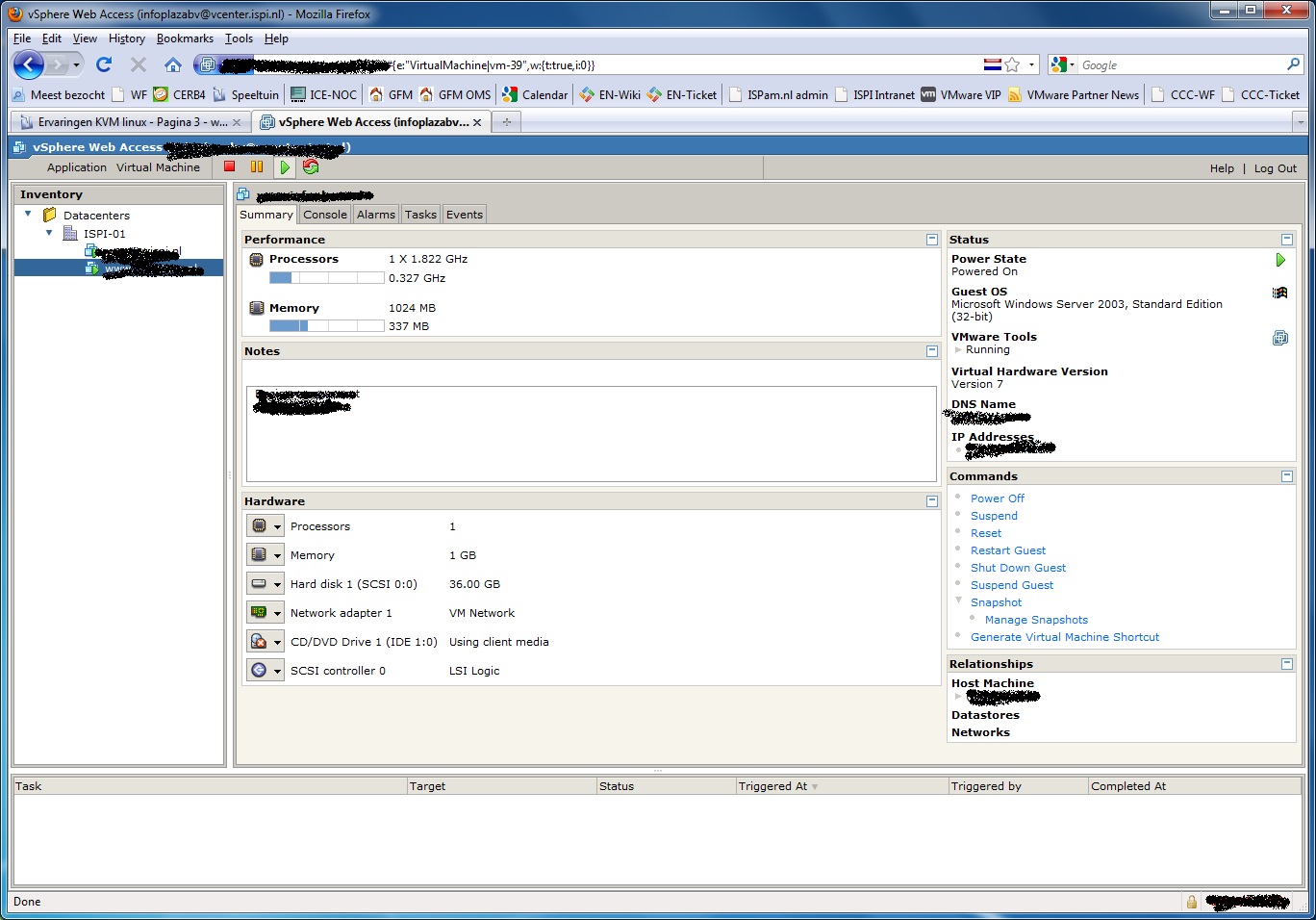This screenshot has width=1316, height=920.
Task: Click the Memory usage bar
Action: click(x=327, y=326)
